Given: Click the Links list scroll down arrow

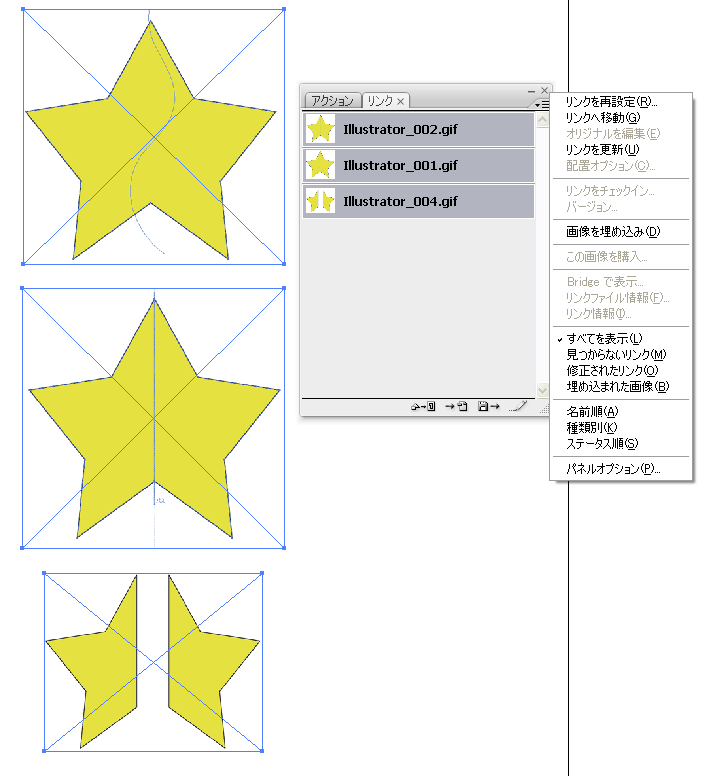Looking at the screenshot, I should pyautogui.click(x=542, y=390).
